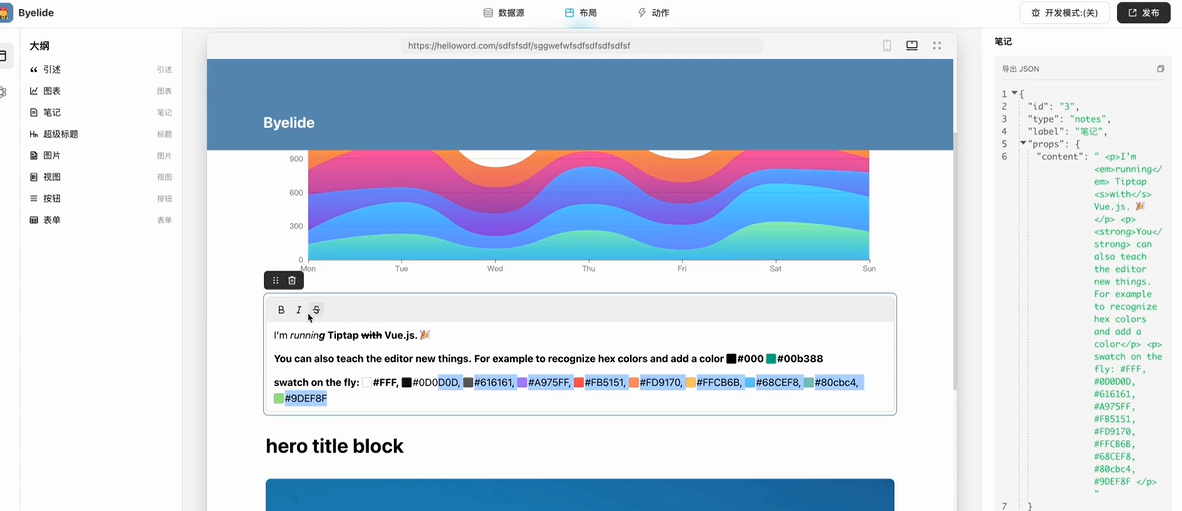
Task: Click the #A975FF purple color swatch
Action: tap(522, 383)
